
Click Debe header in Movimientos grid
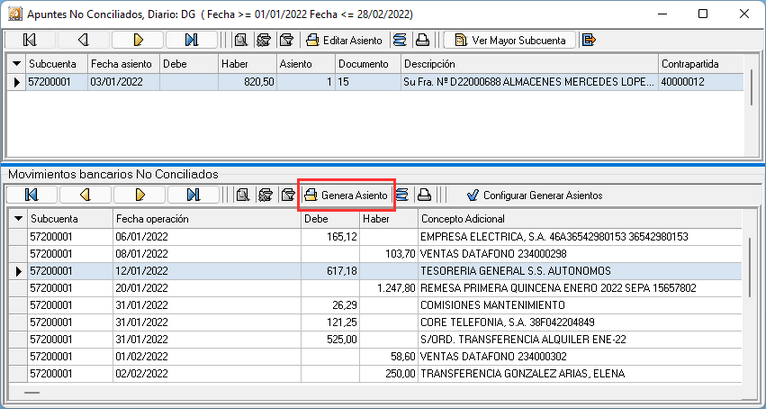(330, 219)
